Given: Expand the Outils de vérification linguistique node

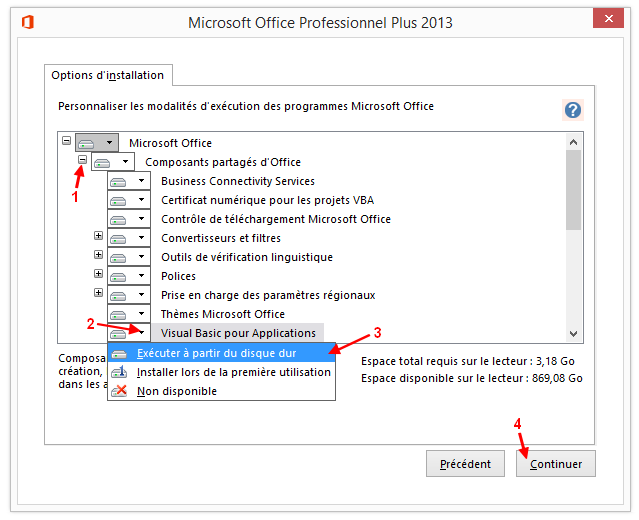Looking at the screenshot, I should pos(98,256).
